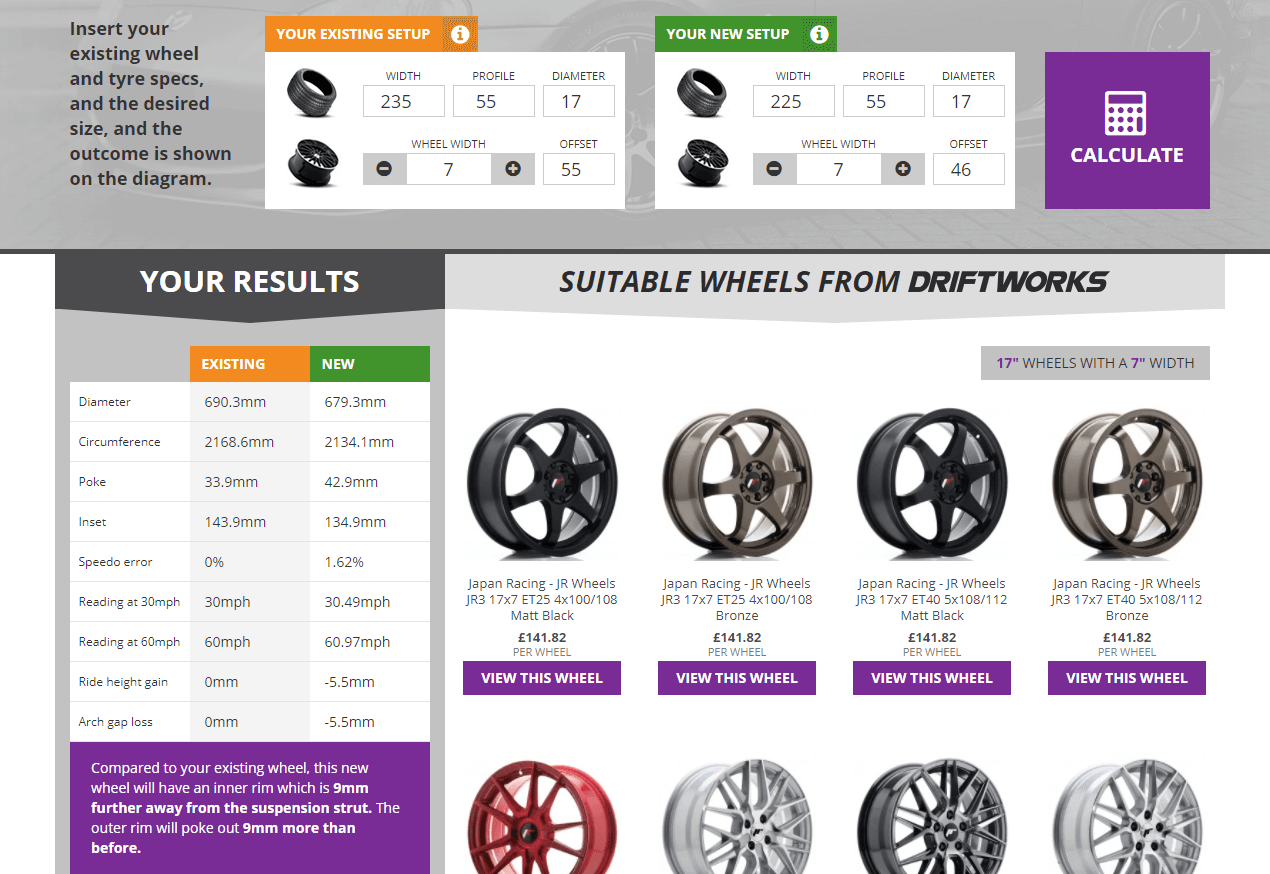Select new reading 30.49mph

click(357, 602)
